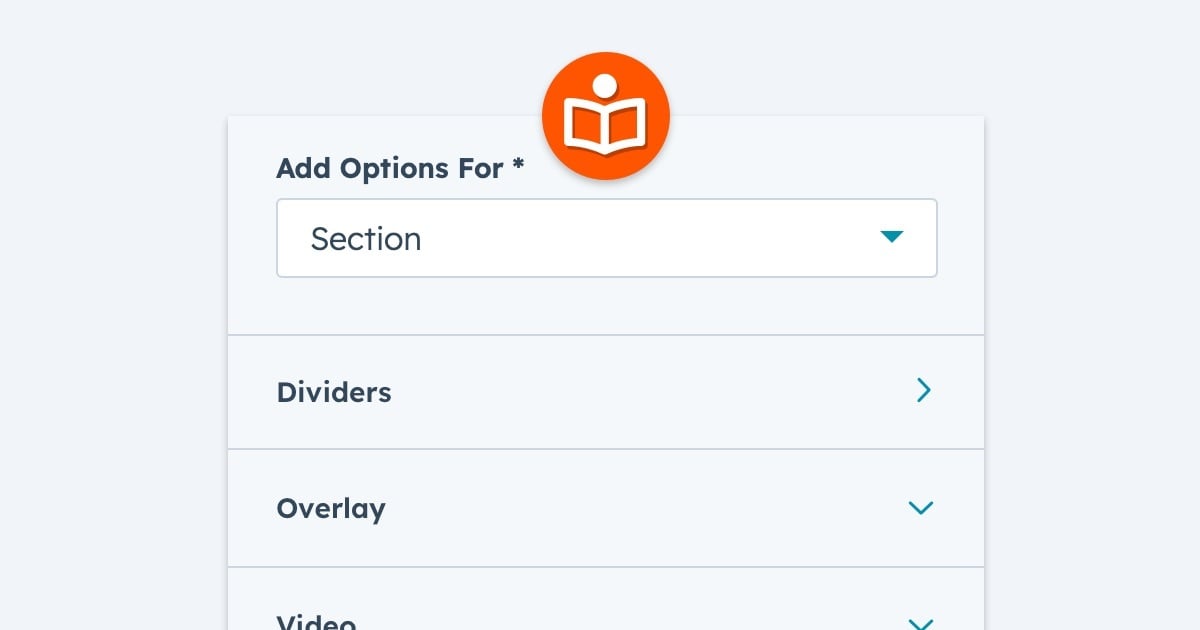The image size is (1200, 630).
Task: Click inside the Section selection field
Action: coord(606,238)
